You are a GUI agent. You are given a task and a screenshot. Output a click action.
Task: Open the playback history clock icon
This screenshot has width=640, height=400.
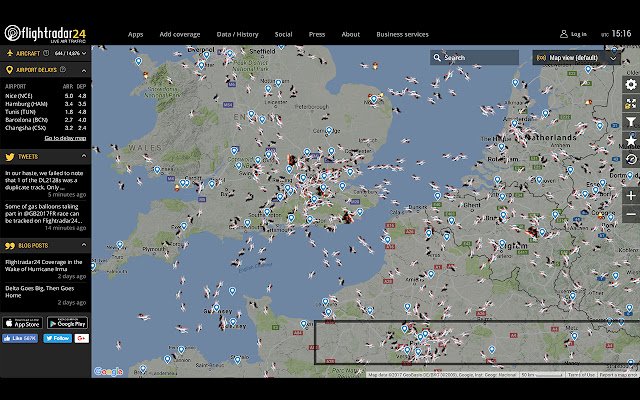point(631,159)
